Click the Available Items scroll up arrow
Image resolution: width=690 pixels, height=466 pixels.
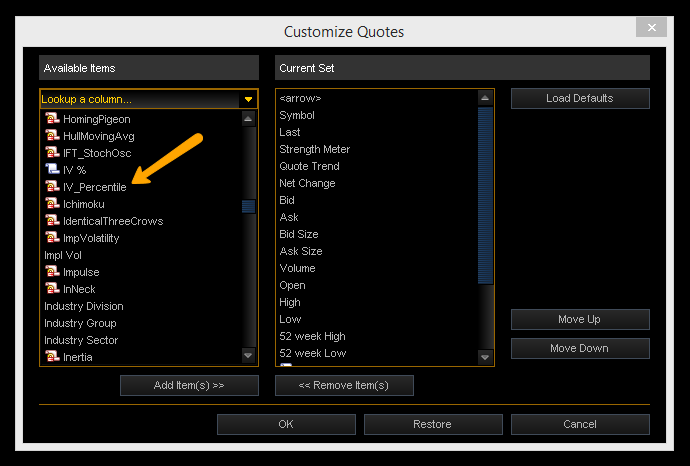[248, 119]
